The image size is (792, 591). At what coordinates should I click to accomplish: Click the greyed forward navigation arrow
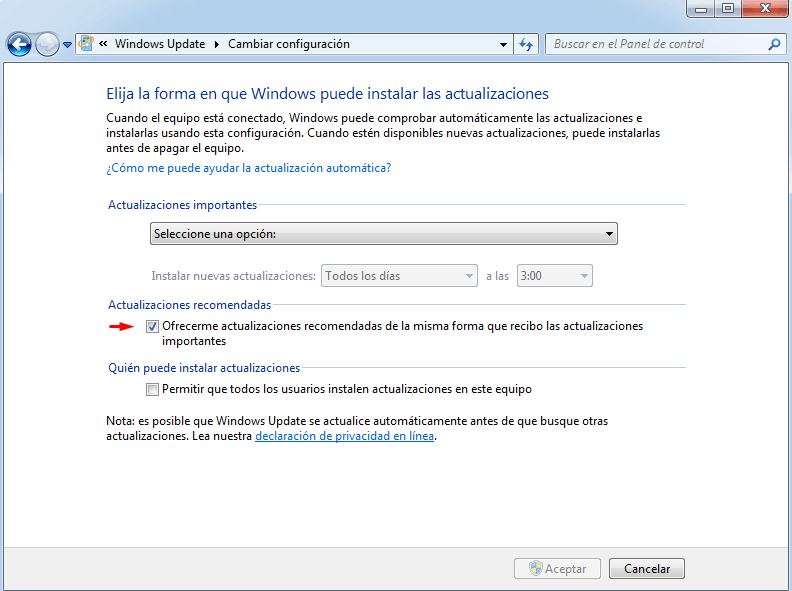(47, 44)
